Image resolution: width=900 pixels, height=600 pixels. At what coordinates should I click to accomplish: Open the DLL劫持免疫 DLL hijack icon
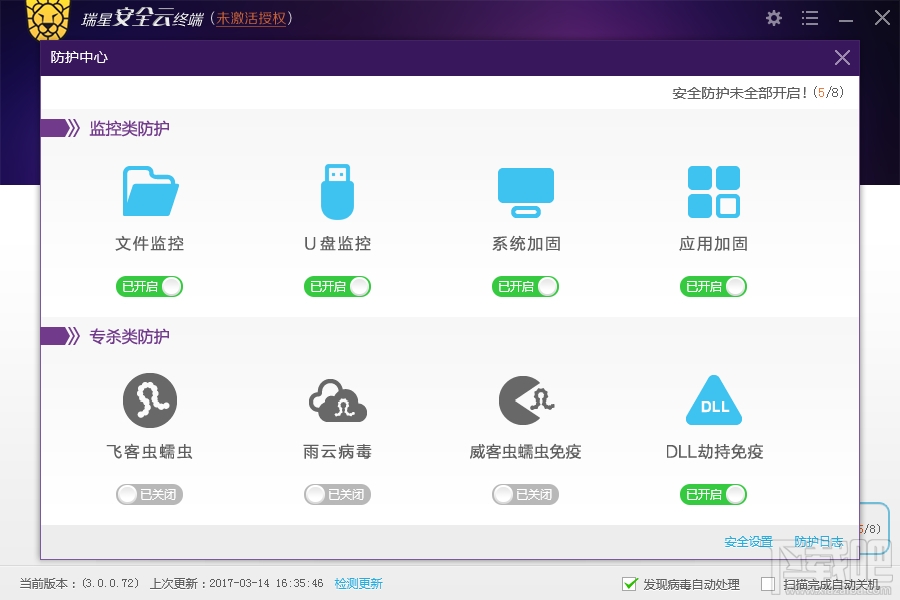[713, 399]
